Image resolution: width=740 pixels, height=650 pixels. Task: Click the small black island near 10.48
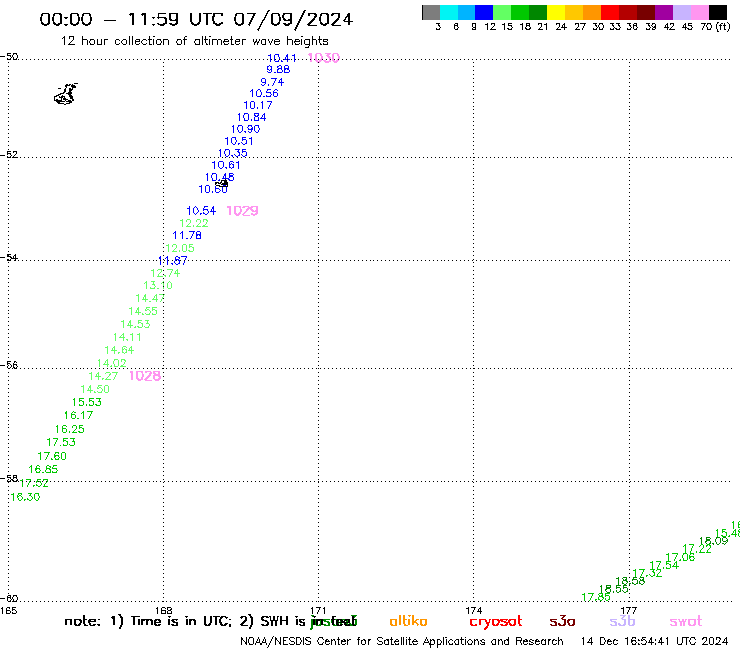coord(222,183)
